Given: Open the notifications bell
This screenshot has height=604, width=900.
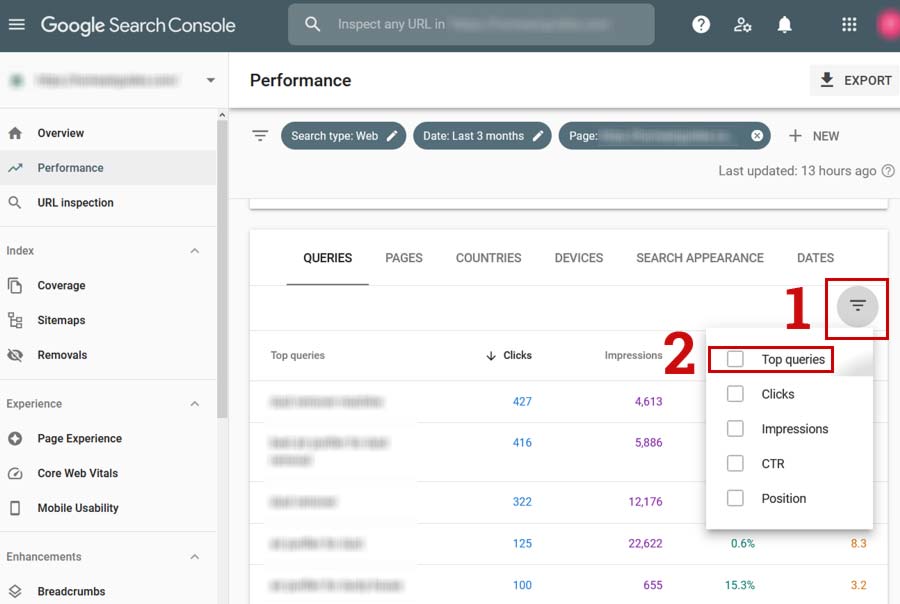Looking at the screenshot, I should coord(784,25).
